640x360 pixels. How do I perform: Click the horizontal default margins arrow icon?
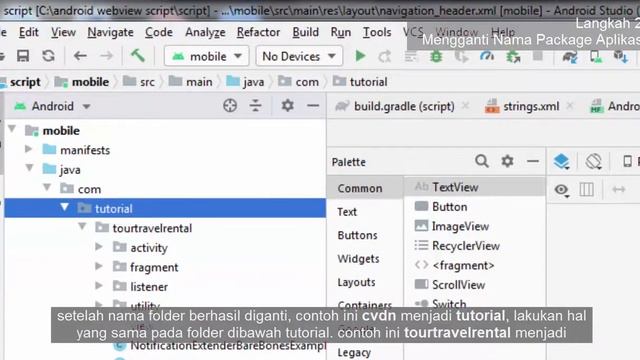click(619, 189)
